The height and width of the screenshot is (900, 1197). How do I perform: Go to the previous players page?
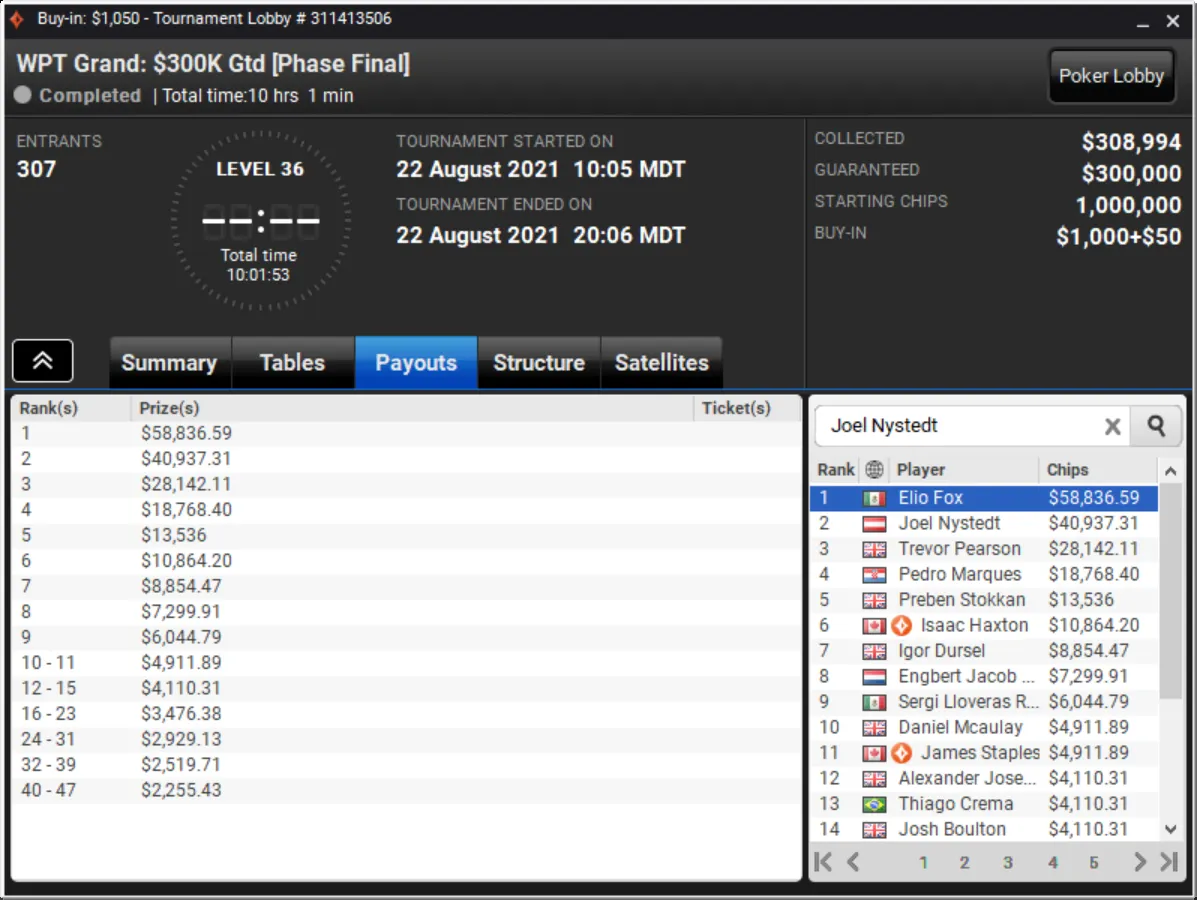(853, 862)
